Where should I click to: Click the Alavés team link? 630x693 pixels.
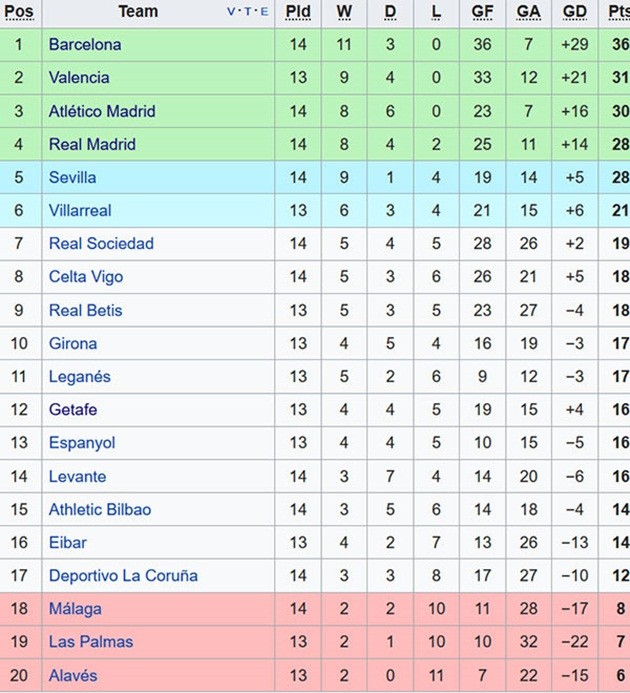(x=73, y=675)
